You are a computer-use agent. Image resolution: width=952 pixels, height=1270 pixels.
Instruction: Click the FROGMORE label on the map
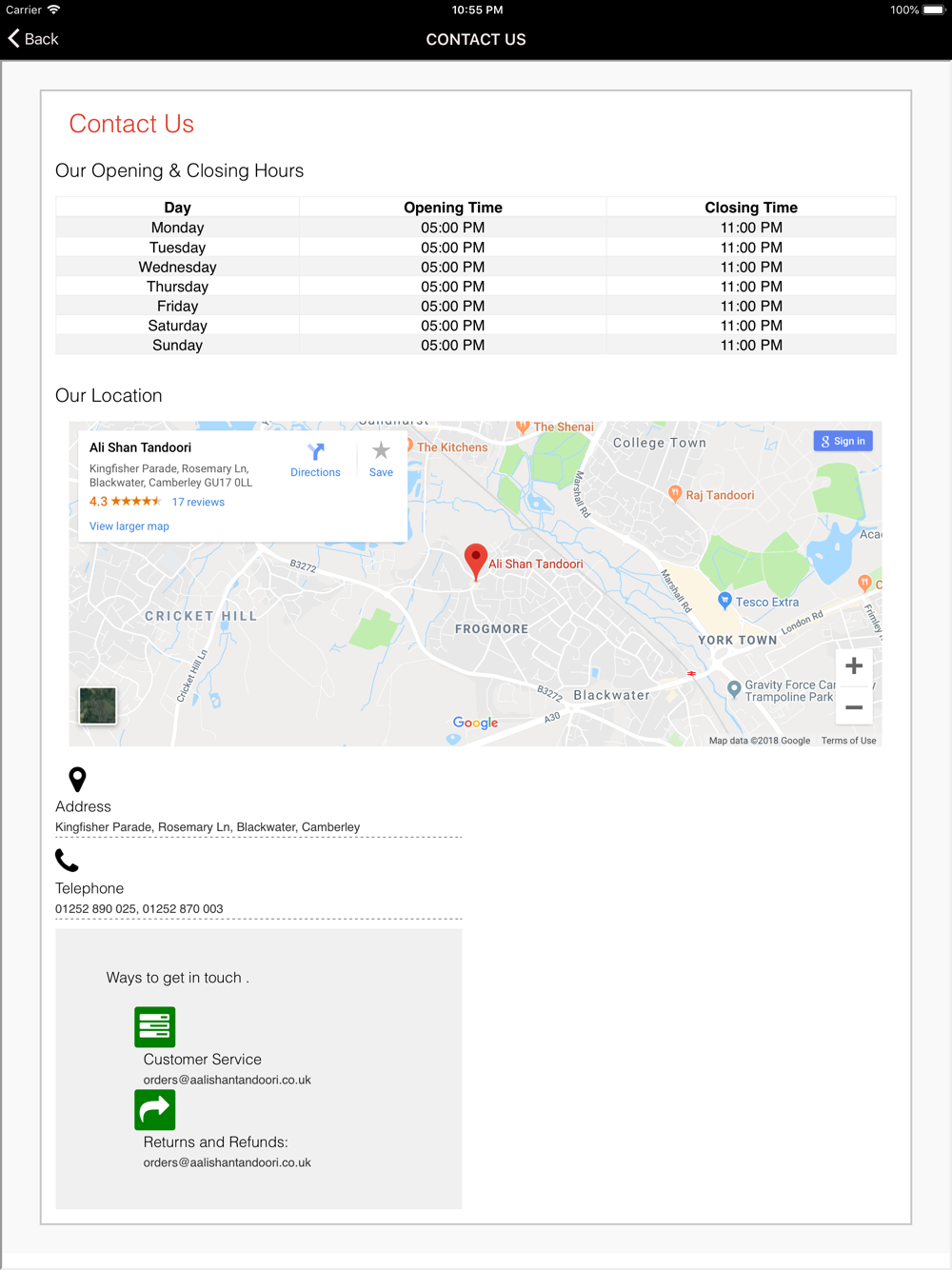click(x=491, y=629)
